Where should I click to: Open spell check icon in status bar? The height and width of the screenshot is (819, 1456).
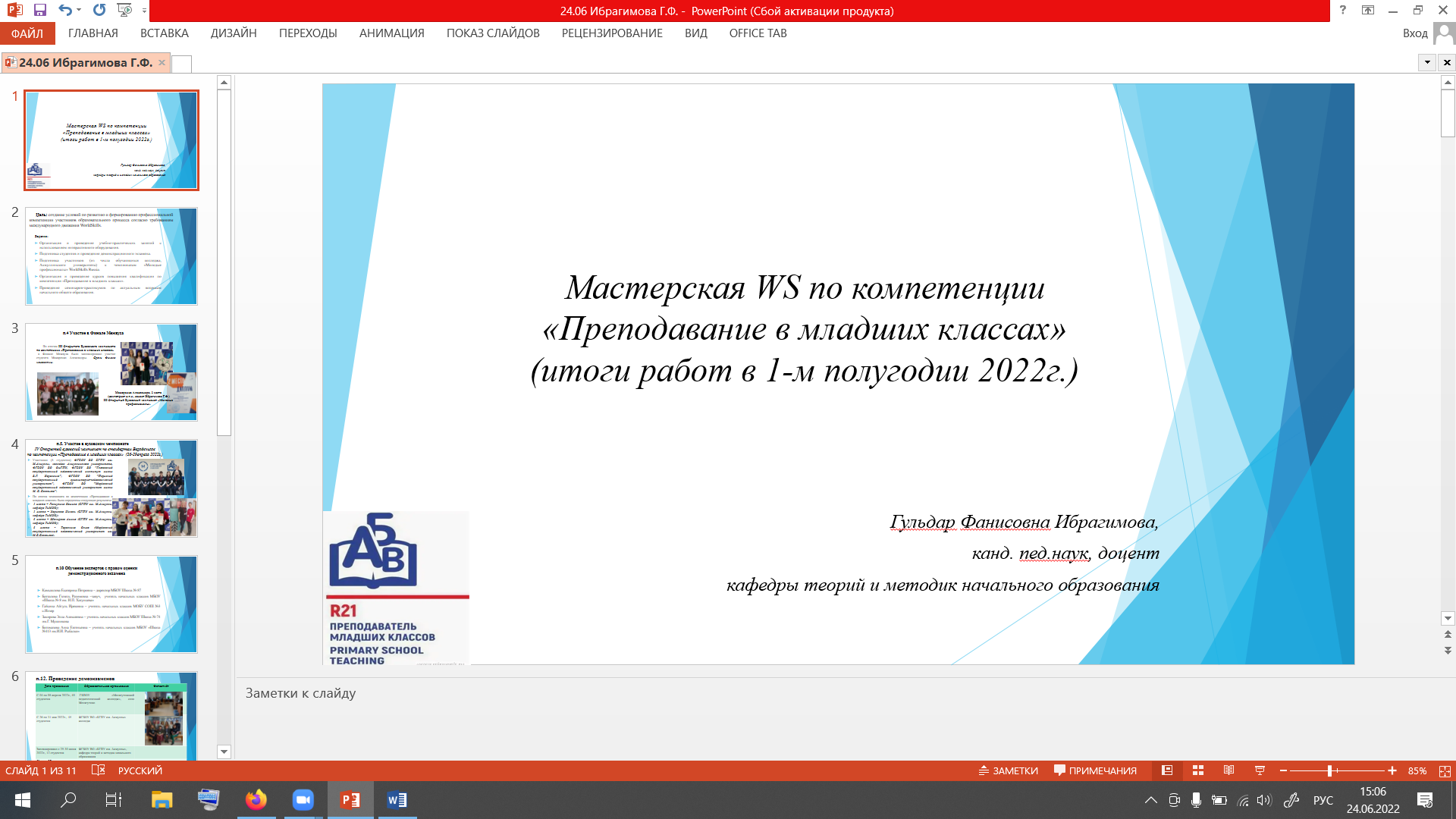click(98, 770)
